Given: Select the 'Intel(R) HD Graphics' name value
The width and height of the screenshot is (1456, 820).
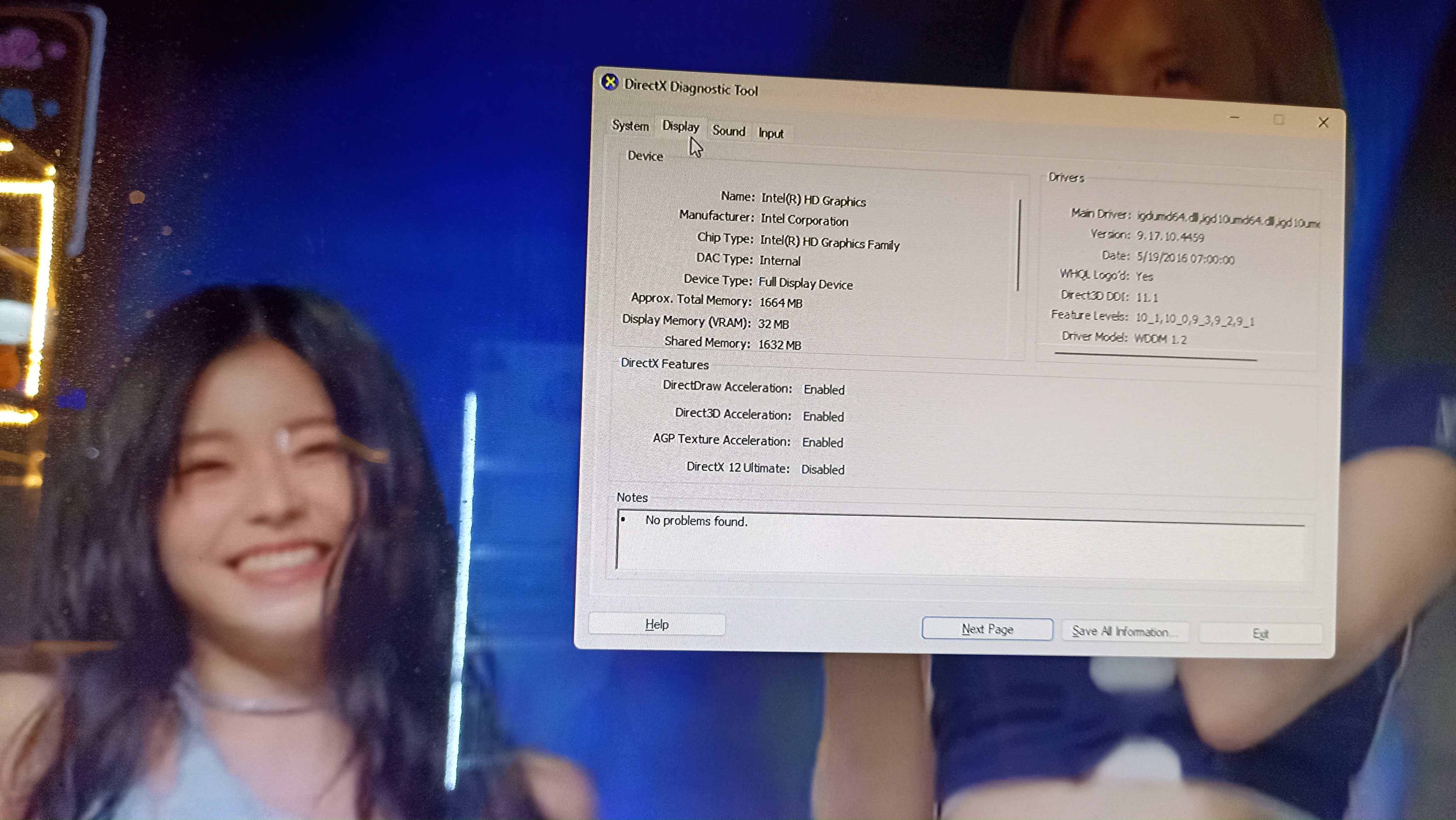Looking at the screenshot, I should pos(813,200).
